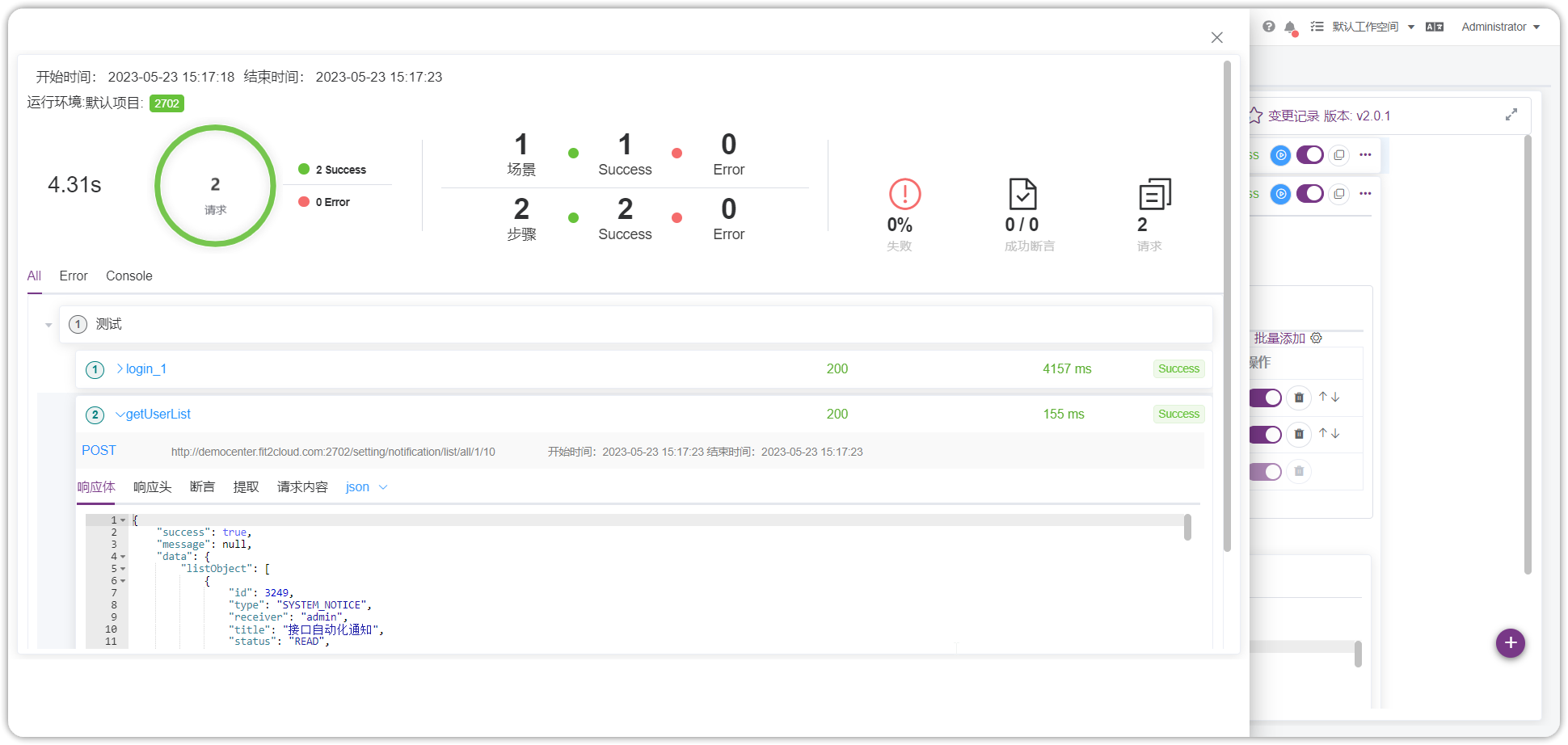Switch to the Console tab
Viewport: 1568px width, 745px height.
point(129,276)
